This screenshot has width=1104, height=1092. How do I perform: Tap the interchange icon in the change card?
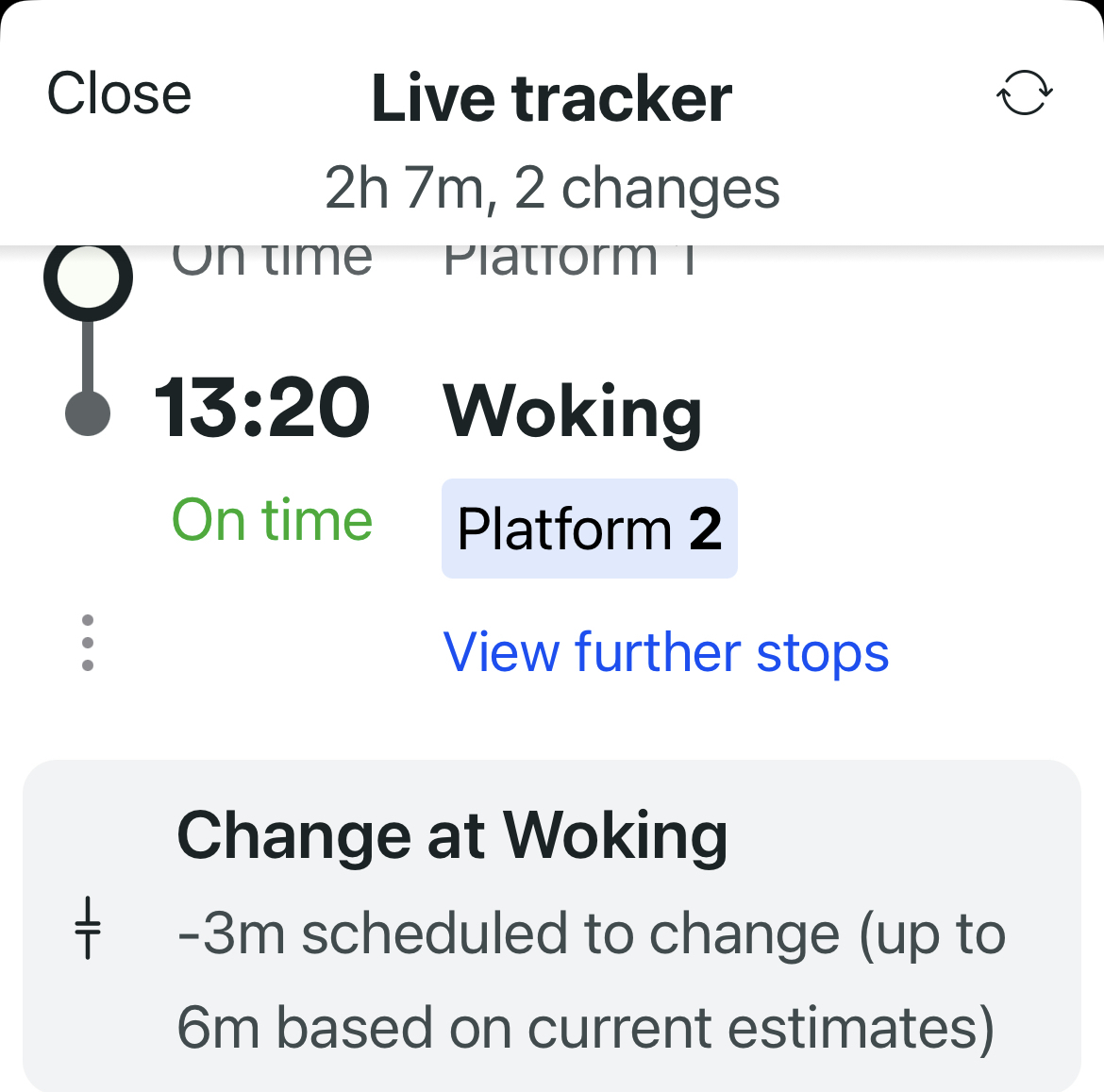click(x=88, y=928)
